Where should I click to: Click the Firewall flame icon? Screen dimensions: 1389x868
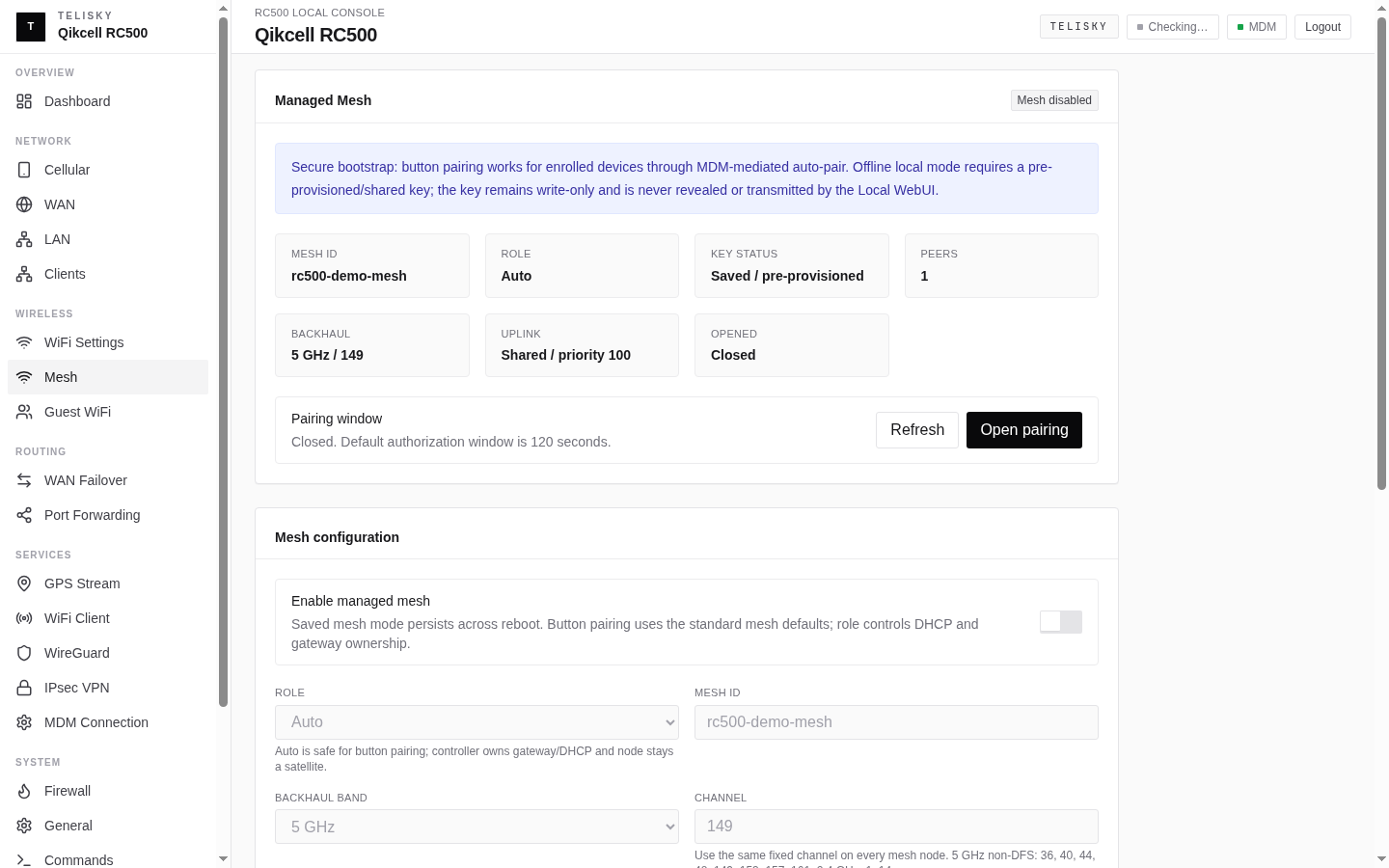coord(24,791)
